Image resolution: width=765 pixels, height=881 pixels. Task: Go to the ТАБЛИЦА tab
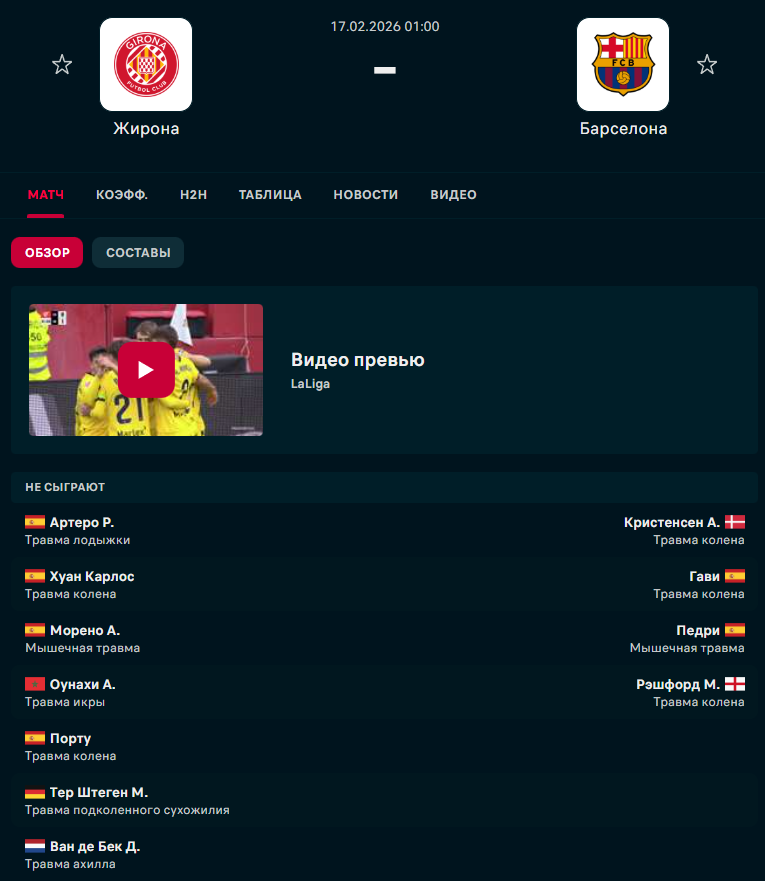[270, 194]
